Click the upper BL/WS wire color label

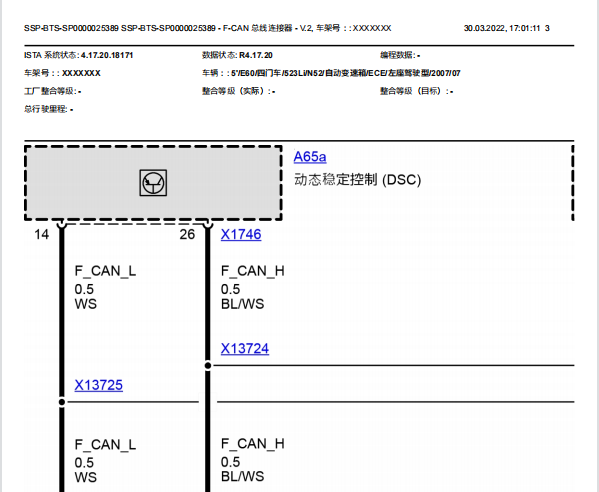pyautogui.click(x=243, y=304)
